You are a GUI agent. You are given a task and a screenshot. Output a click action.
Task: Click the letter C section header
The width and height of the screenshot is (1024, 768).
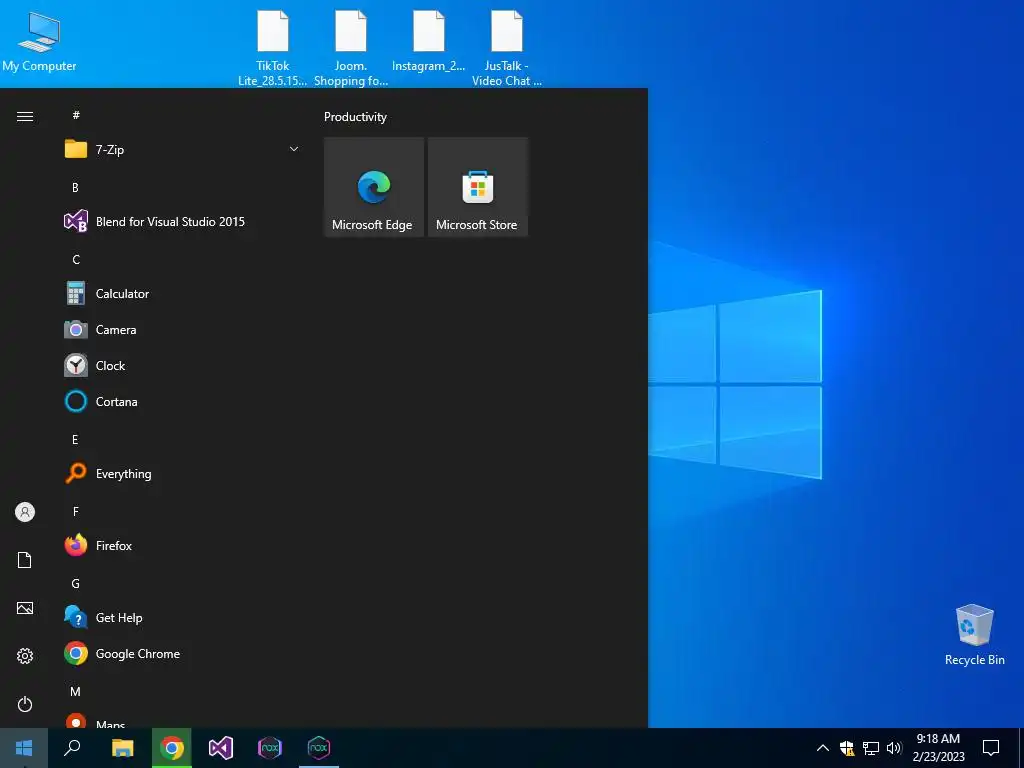coord(76,259)
